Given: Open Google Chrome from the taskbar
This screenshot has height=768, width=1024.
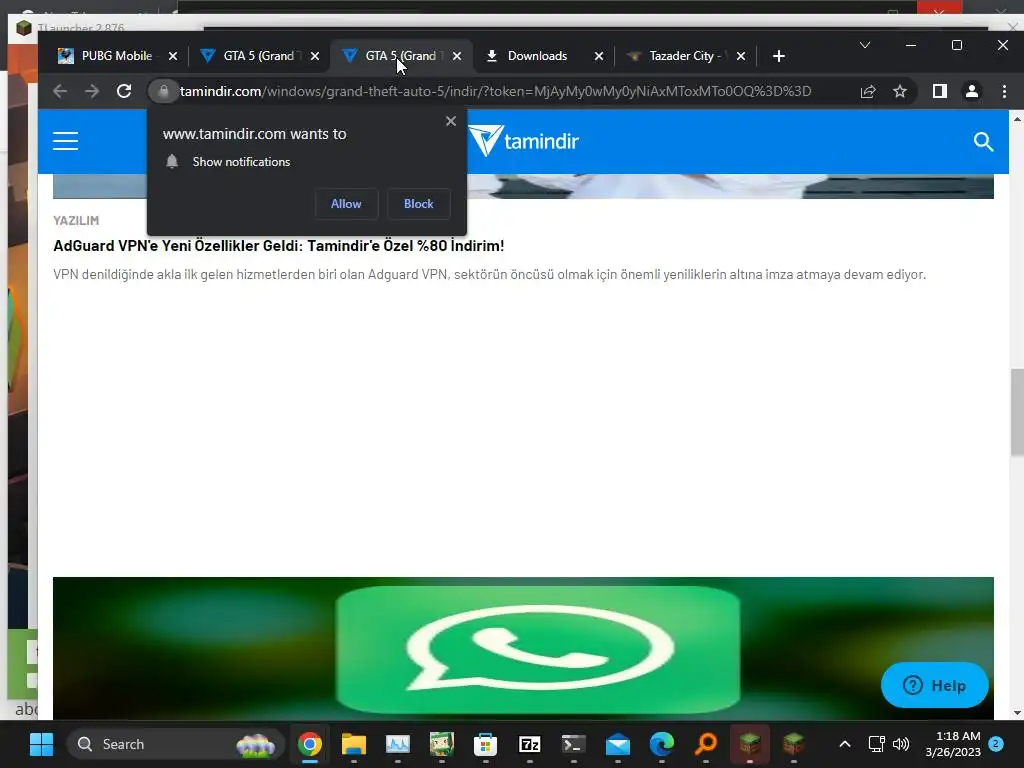Looking at the screenshot, I should click(310, 744).
